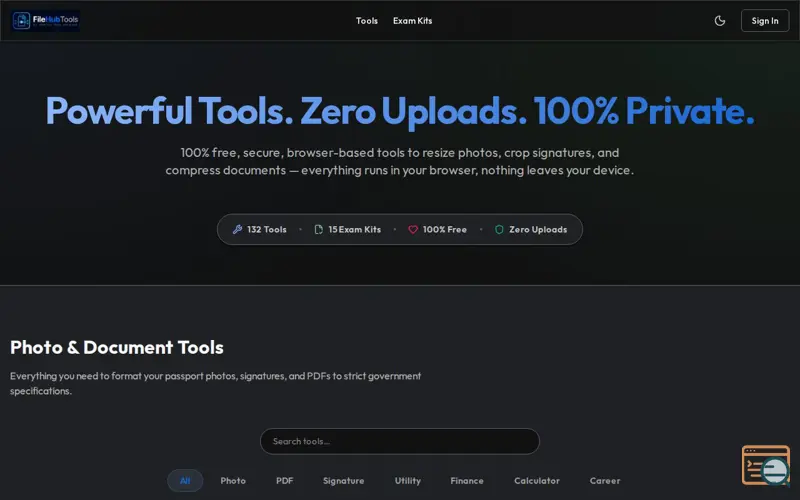The image size is (800, 500).
Task: Click the shield icon beside Zero Uploads
Action: click(x=499, y=230)
